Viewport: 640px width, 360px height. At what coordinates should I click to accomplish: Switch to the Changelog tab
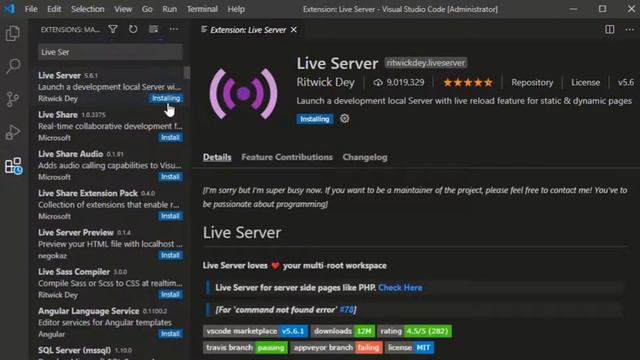pyautogui.click(x=365, y=157)
